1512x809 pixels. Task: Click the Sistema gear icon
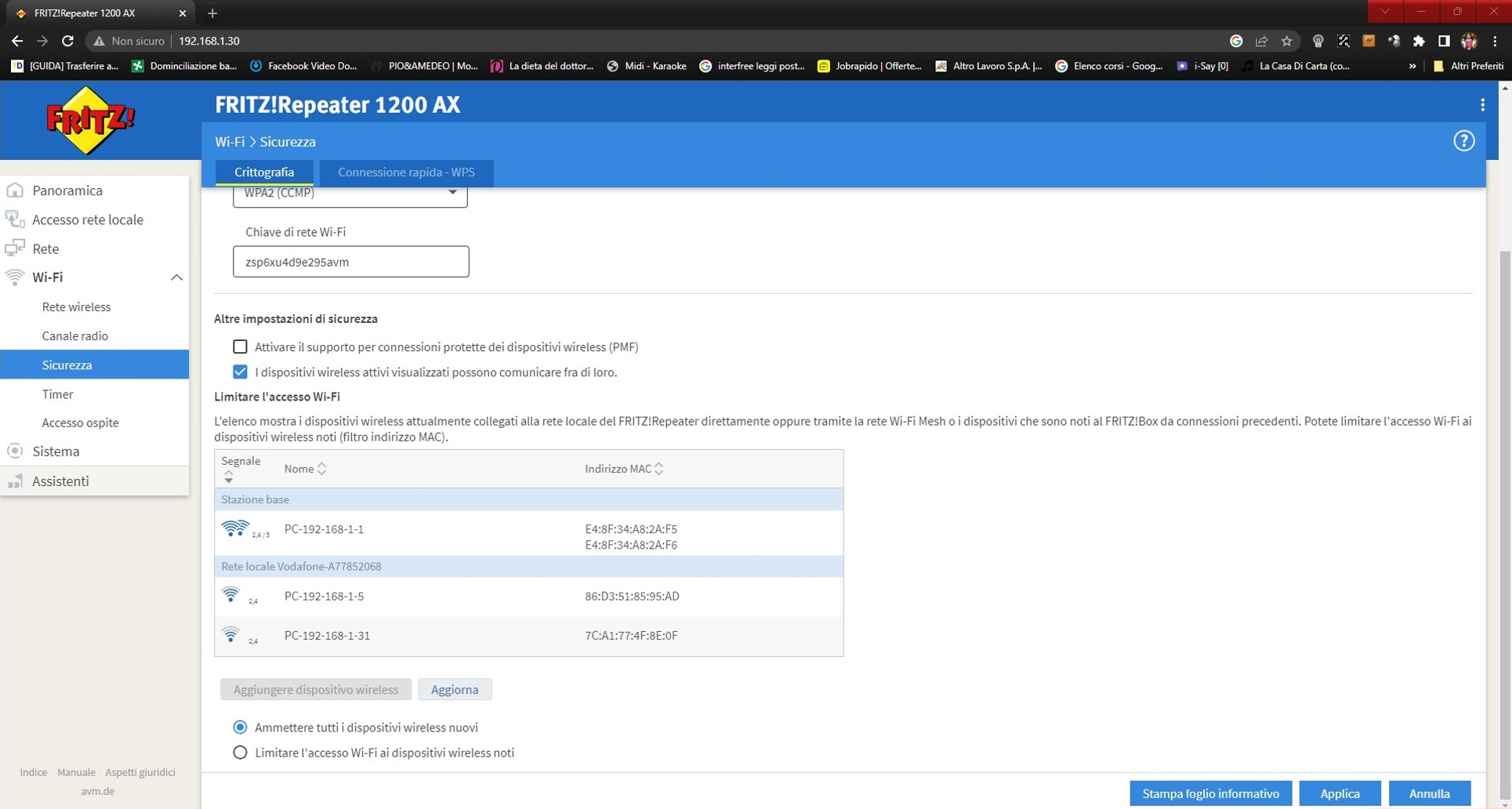click(15, 451)
